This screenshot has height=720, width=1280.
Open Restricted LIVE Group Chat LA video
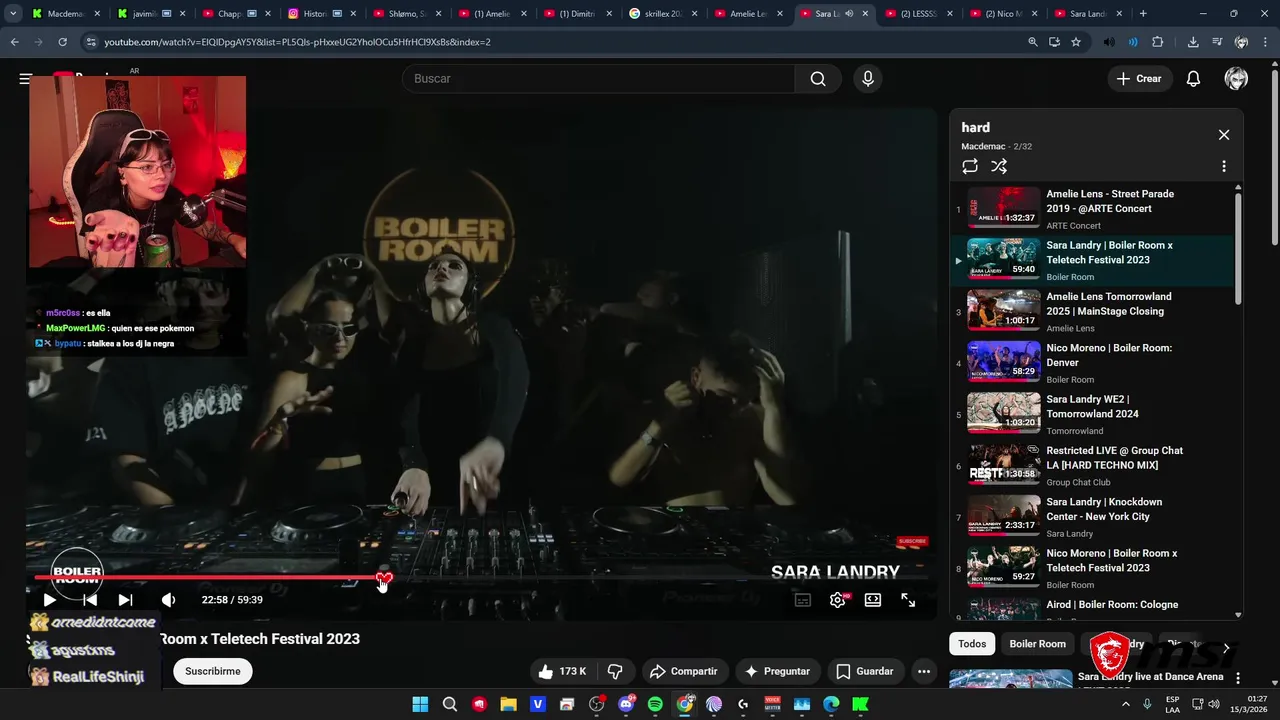click(x=1092, y=466)
